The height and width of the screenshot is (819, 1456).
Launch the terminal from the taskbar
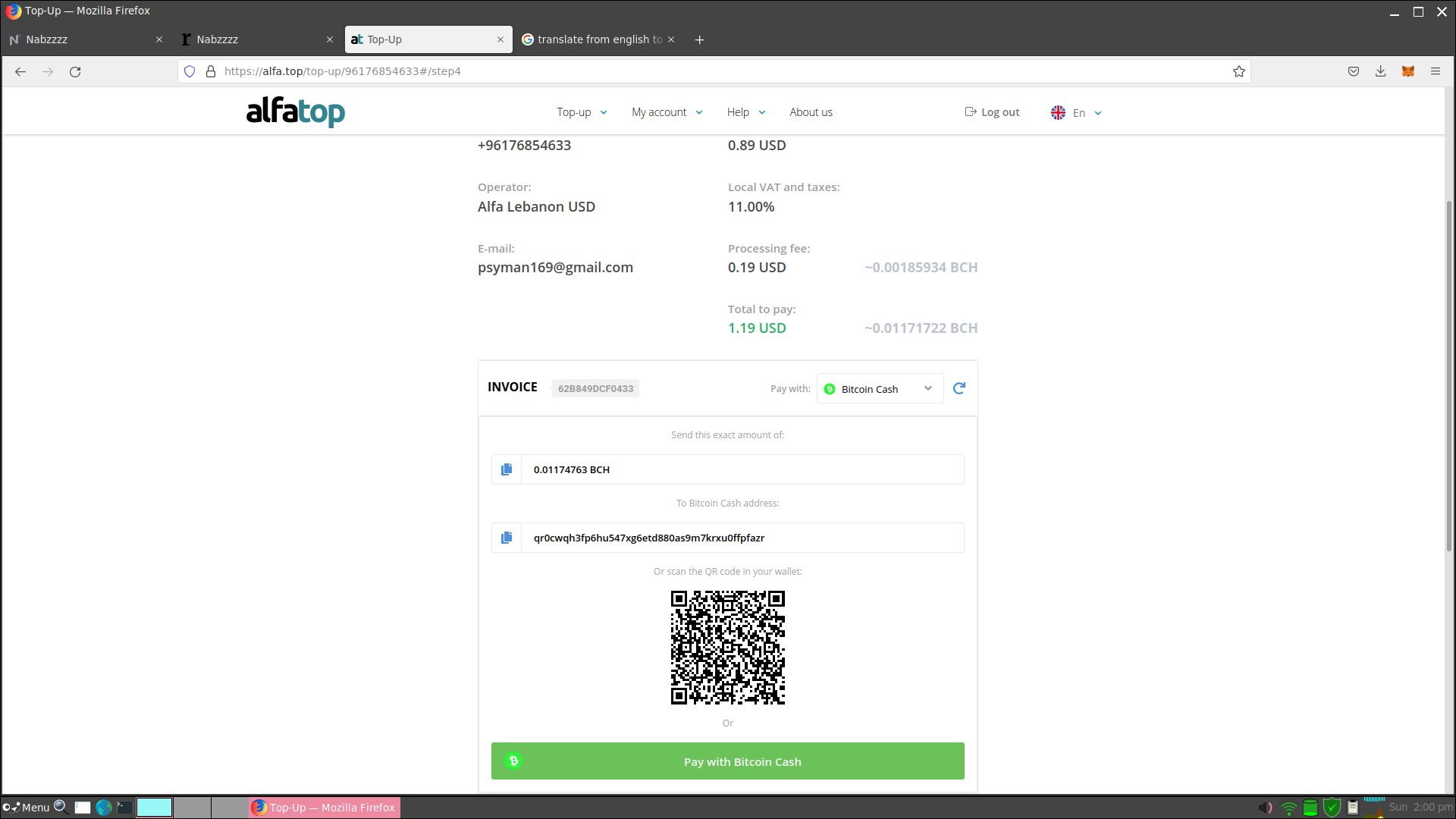tap(125, 807)
